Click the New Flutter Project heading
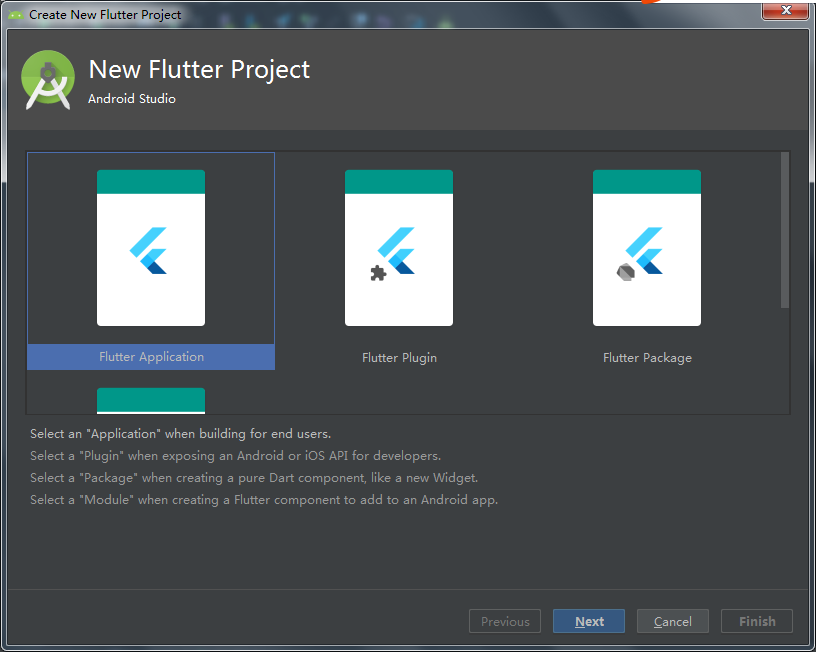816x652 pixels. pyautogui.click(x=199, y=70)
